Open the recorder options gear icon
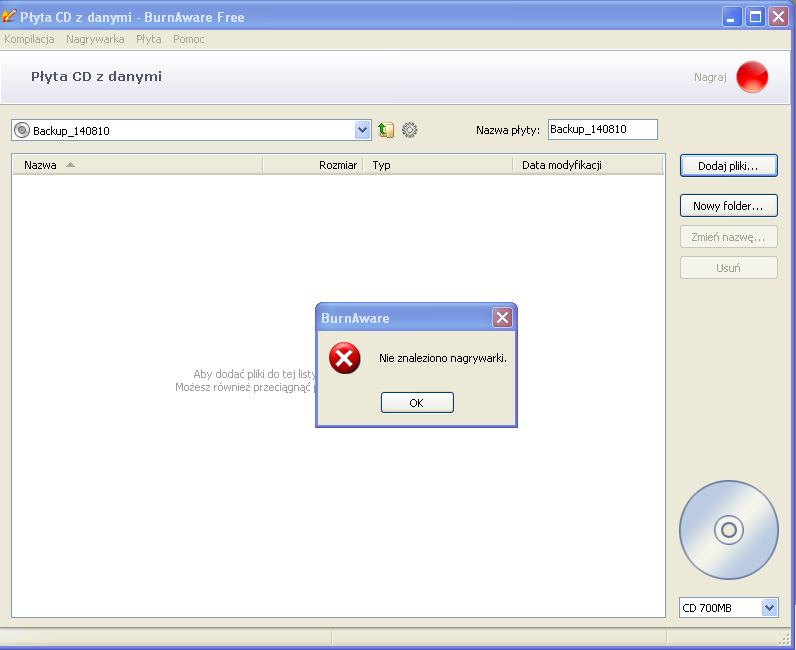 410,130
